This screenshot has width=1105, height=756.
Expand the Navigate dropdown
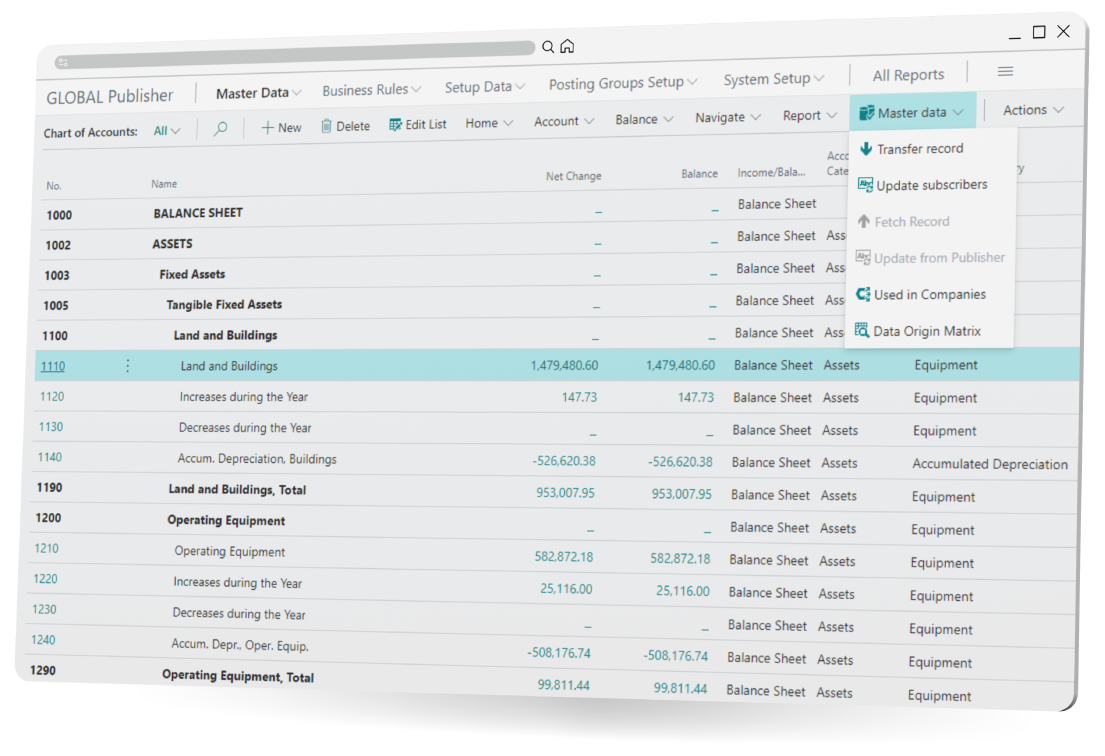click(726, 117)
